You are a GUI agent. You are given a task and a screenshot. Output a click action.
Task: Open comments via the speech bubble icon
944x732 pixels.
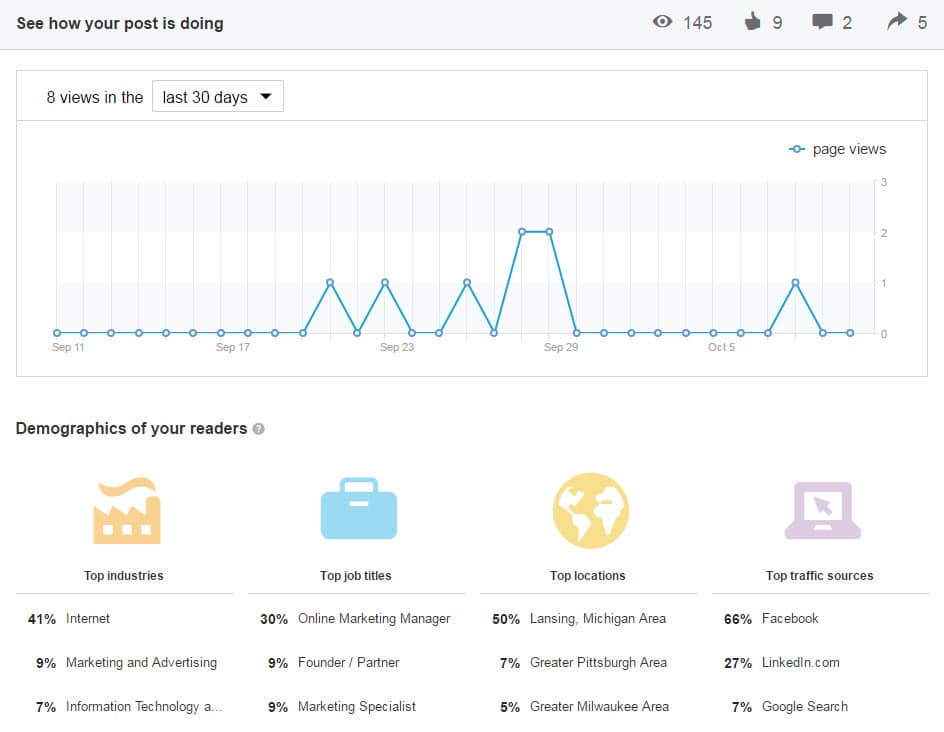pyautogui.click(x=824, y=22)
